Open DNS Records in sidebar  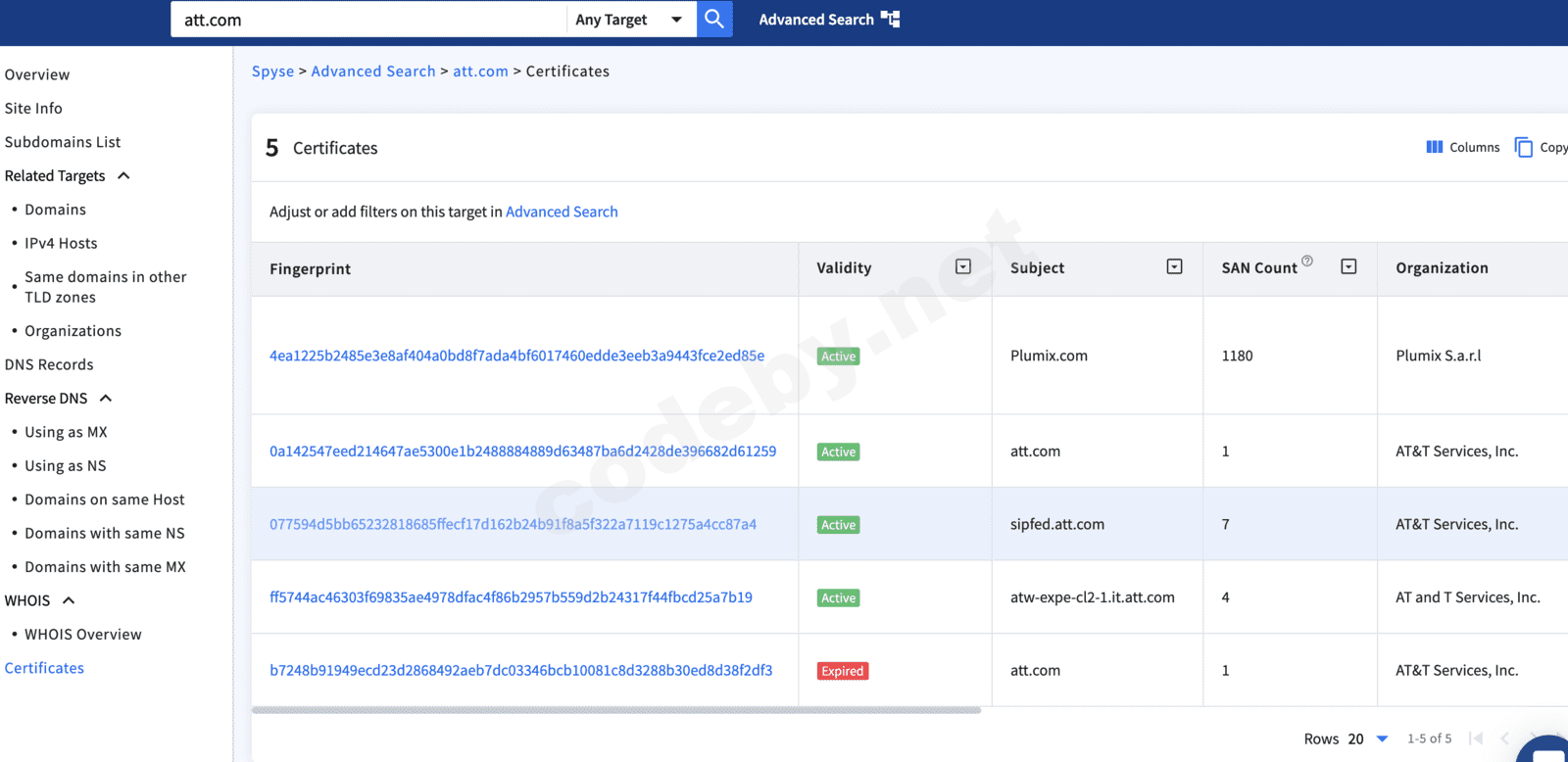pyautogui.click(x=49, y=364)
